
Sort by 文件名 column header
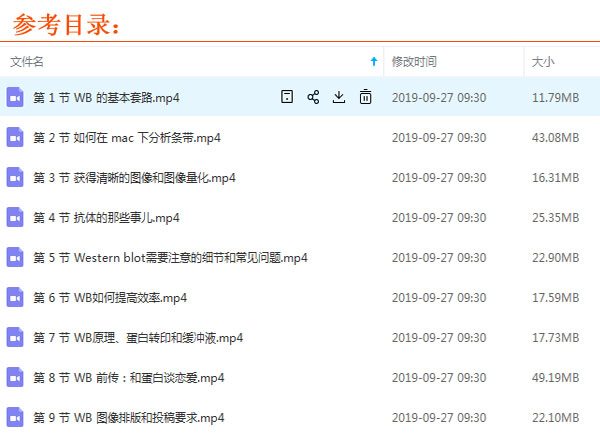(x=27, y=62)
